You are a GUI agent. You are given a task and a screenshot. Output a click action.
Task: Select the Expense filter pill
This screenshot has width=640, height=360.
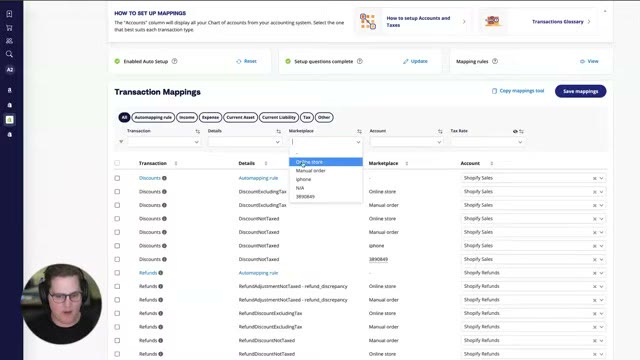pos(211,118)
